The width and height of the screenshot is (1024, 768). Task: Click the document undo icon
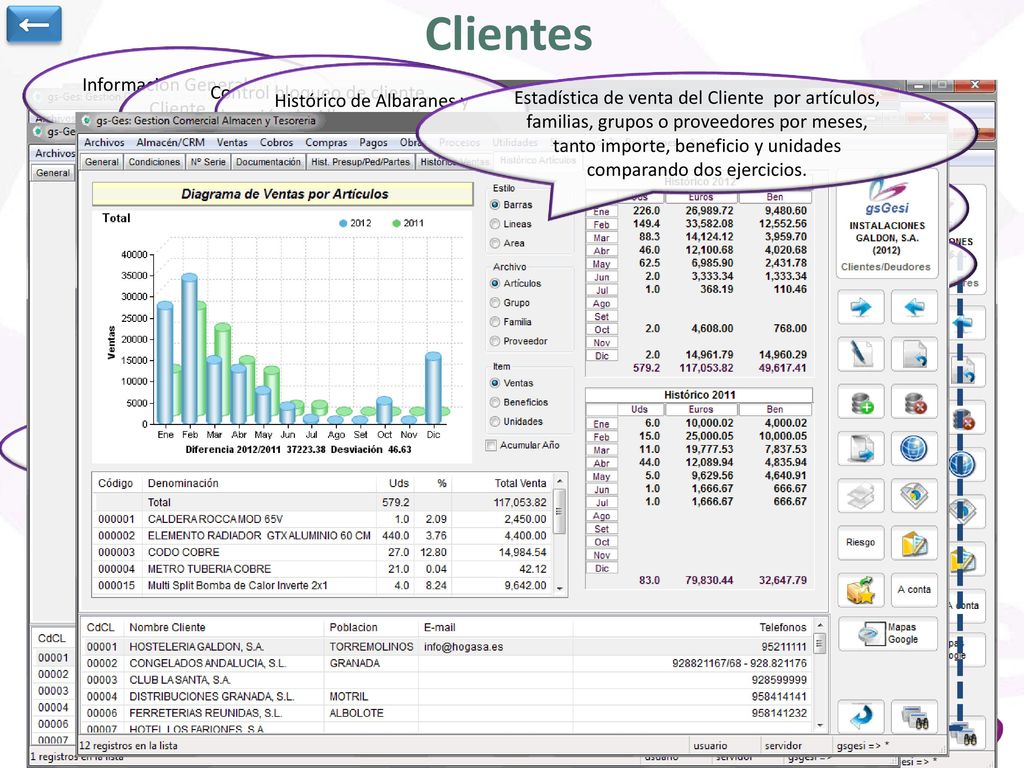coord(914,355)
